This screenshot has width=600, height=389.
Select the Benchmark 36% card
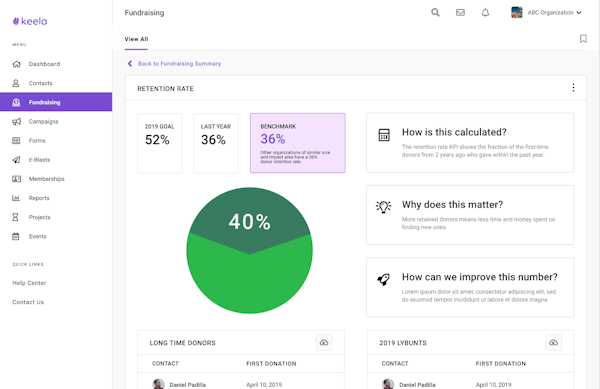[x=298, y=143]
